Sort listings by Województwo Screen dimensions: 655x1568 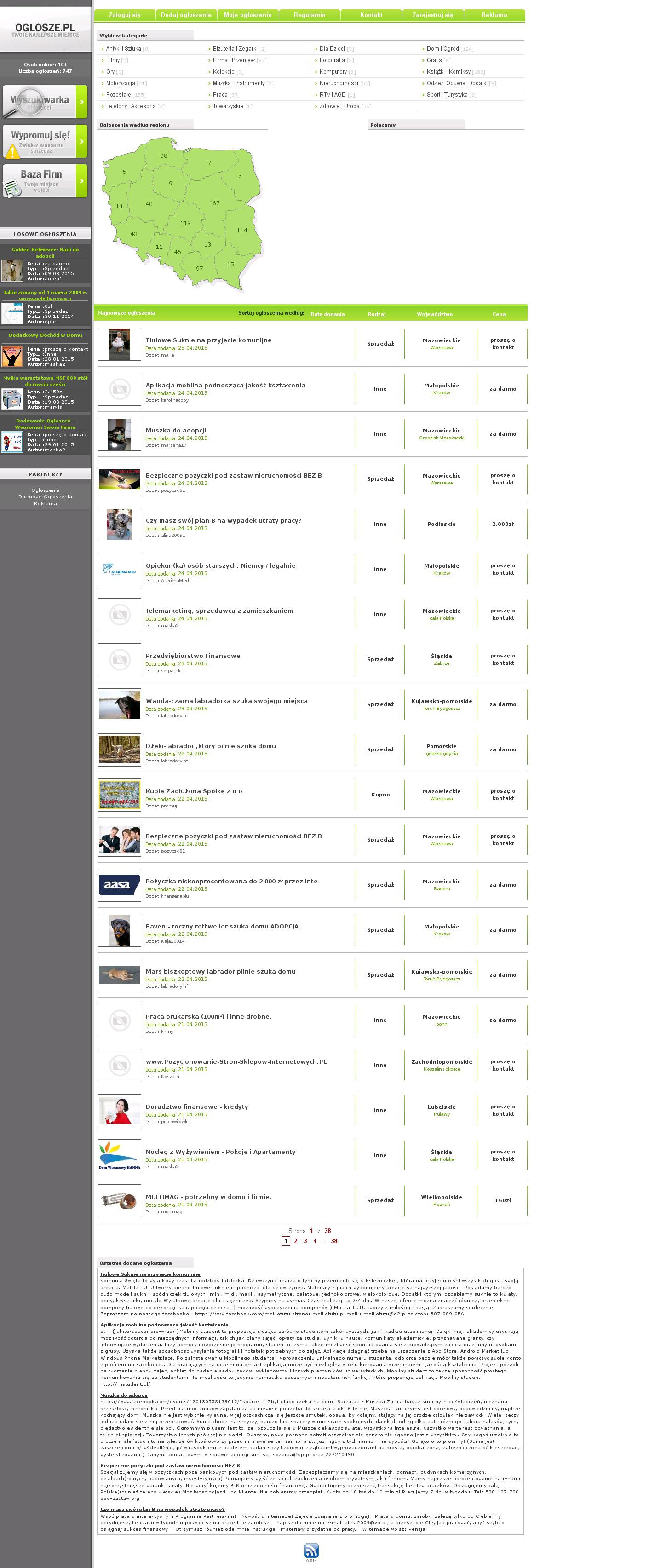pos(434,314)
